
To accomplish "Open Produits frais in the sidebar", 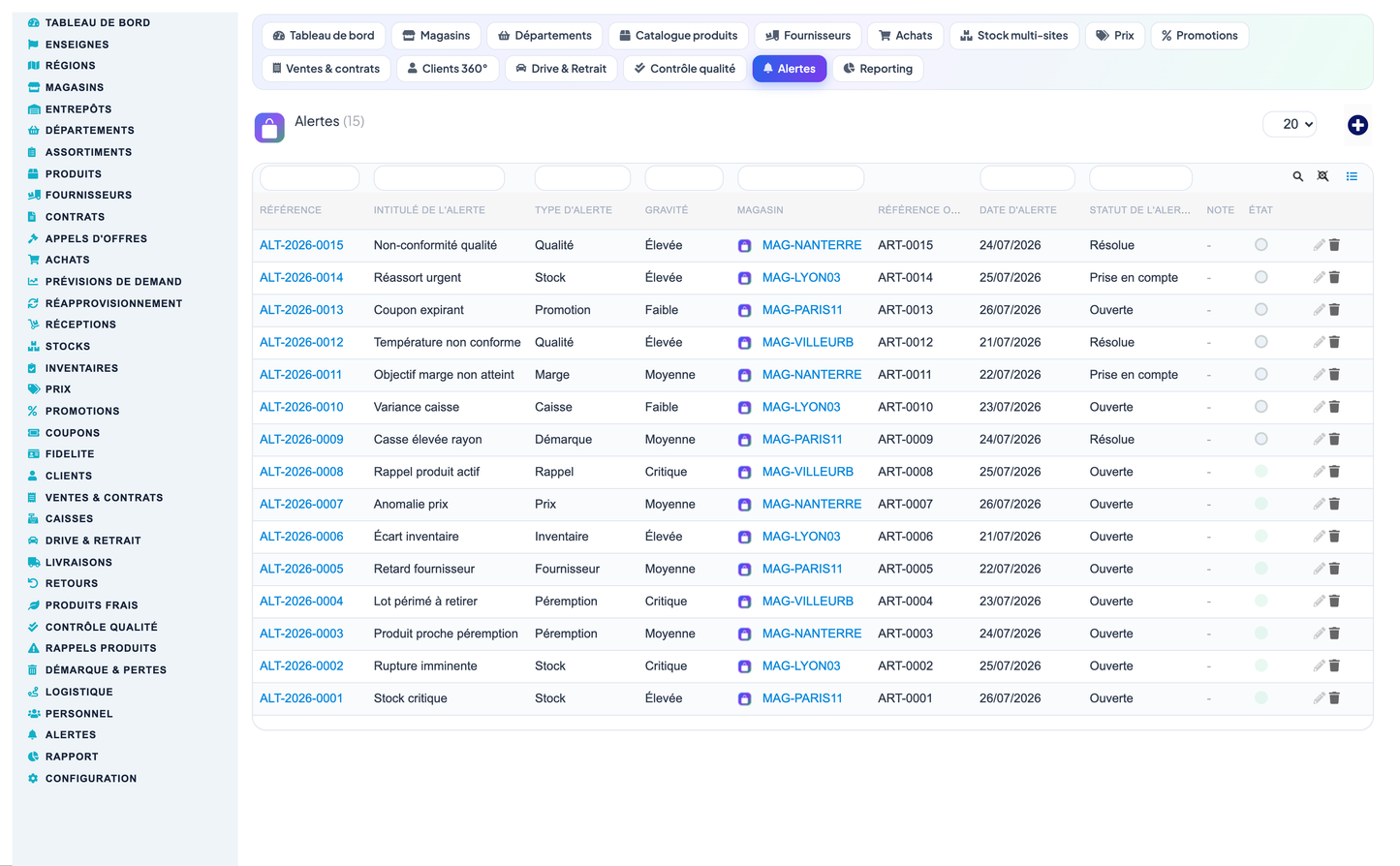I will (91, 605).
